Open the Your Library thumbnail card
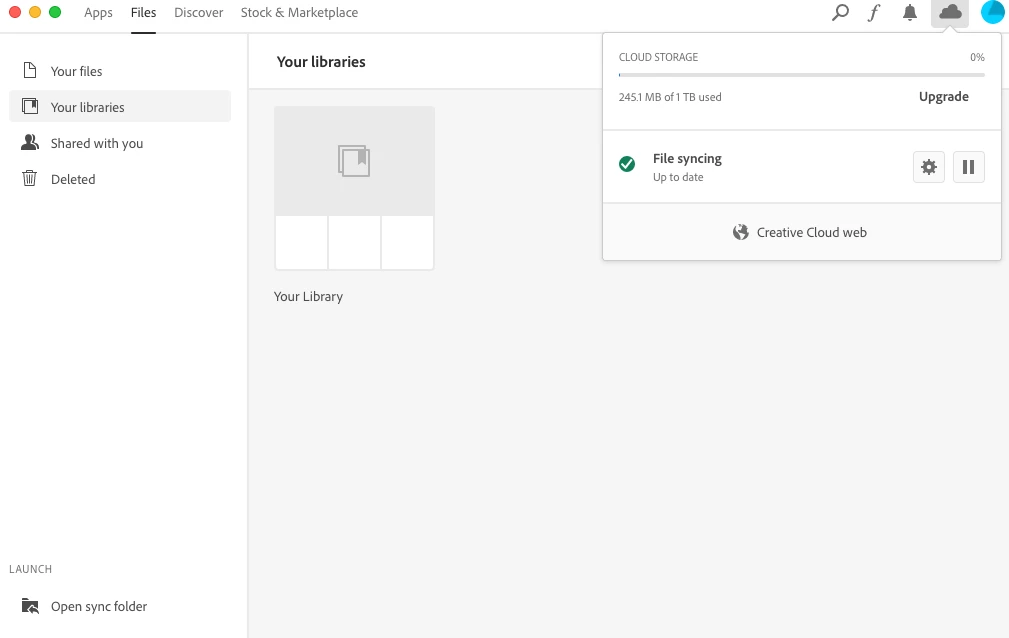 coord(354,188)
